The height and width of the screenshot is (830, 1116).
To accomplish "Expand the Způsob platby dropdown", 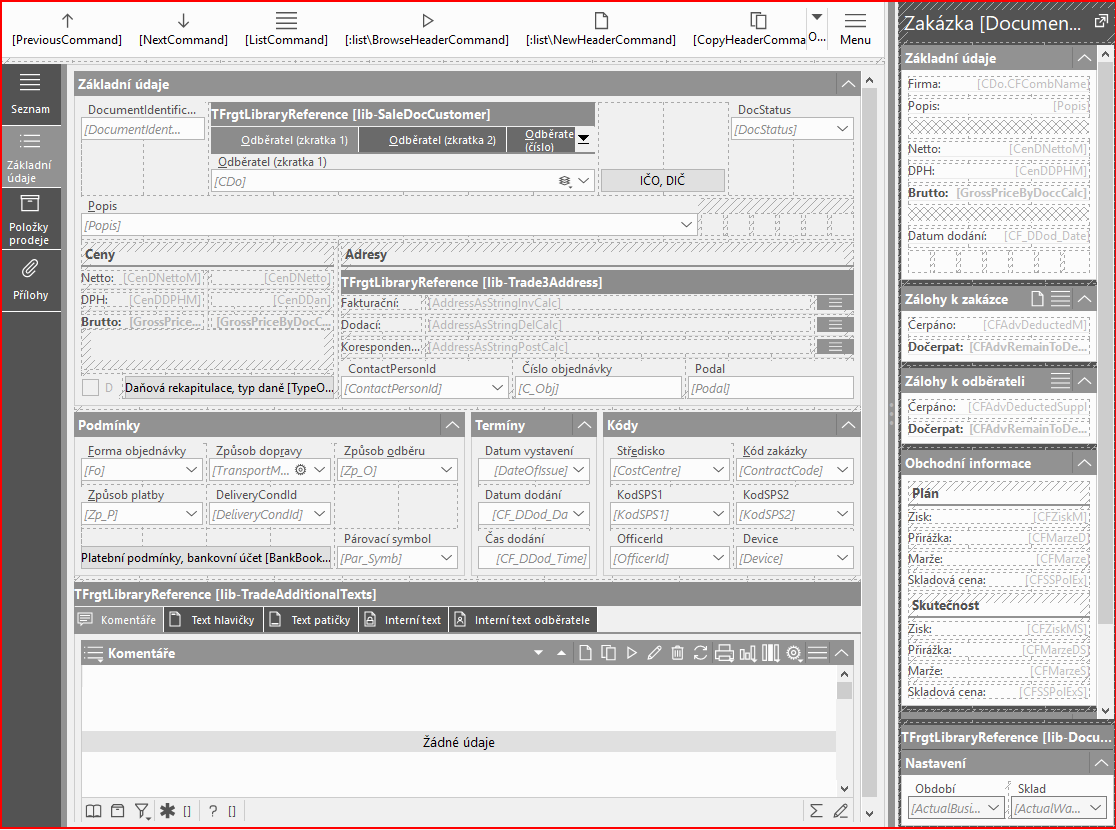I will pos(192,514).
